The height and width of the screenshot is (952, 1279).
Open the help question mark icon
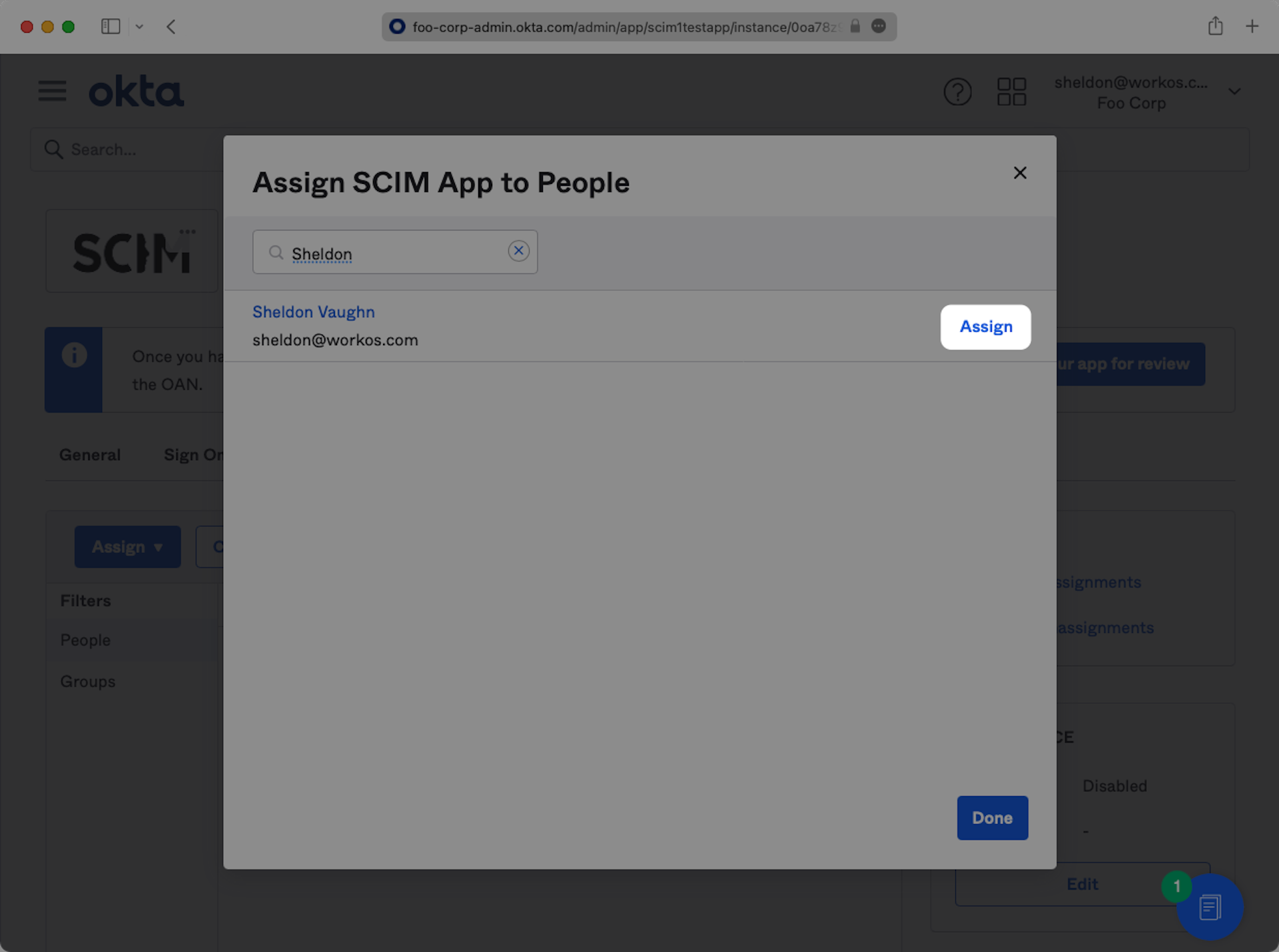pos(957,92)
